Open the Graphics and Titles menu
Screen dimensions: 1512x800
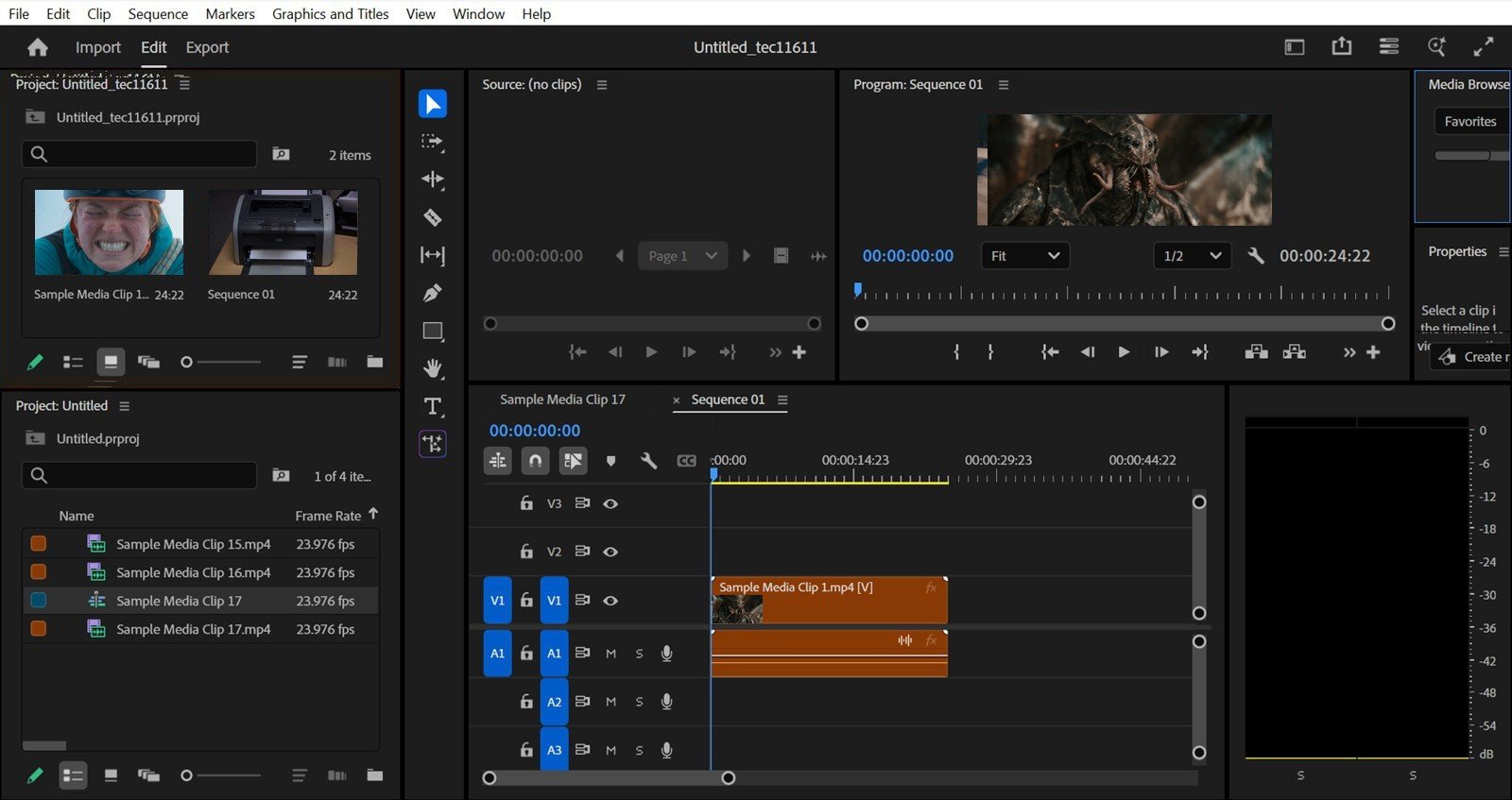(331, 13)
